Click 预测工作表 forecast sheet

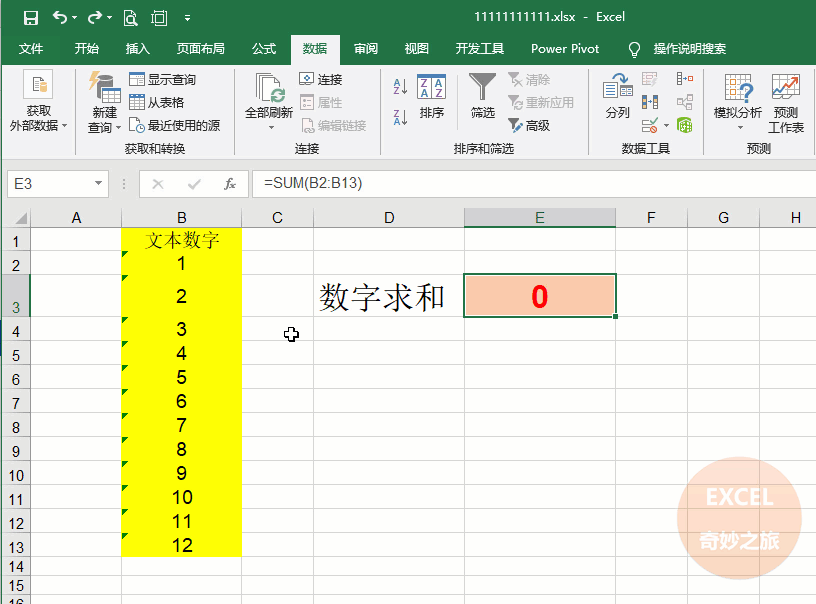point(786,103)
